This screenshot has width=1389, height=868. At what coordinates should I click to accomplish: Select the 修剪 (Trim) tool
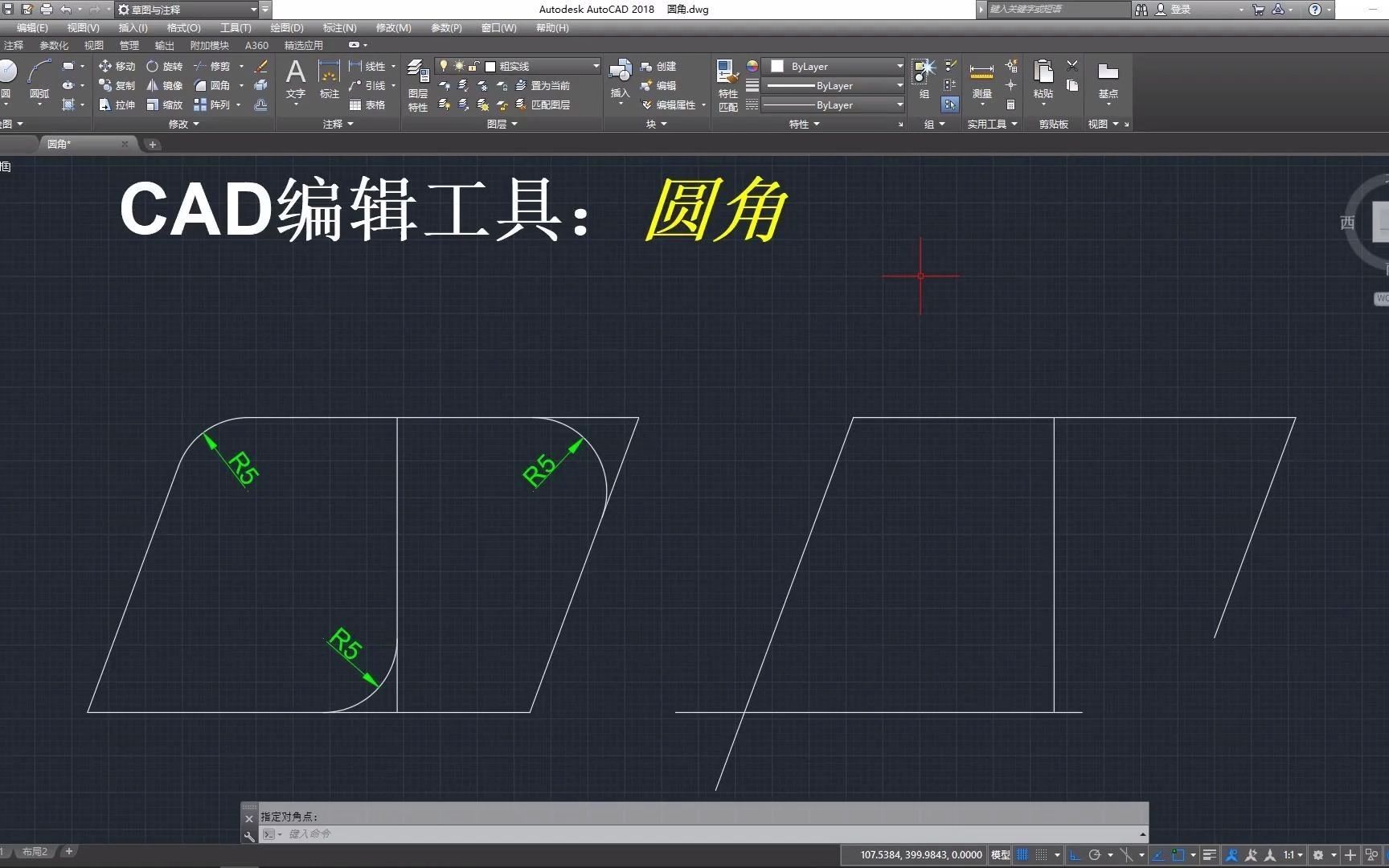[x=219, y=66]
